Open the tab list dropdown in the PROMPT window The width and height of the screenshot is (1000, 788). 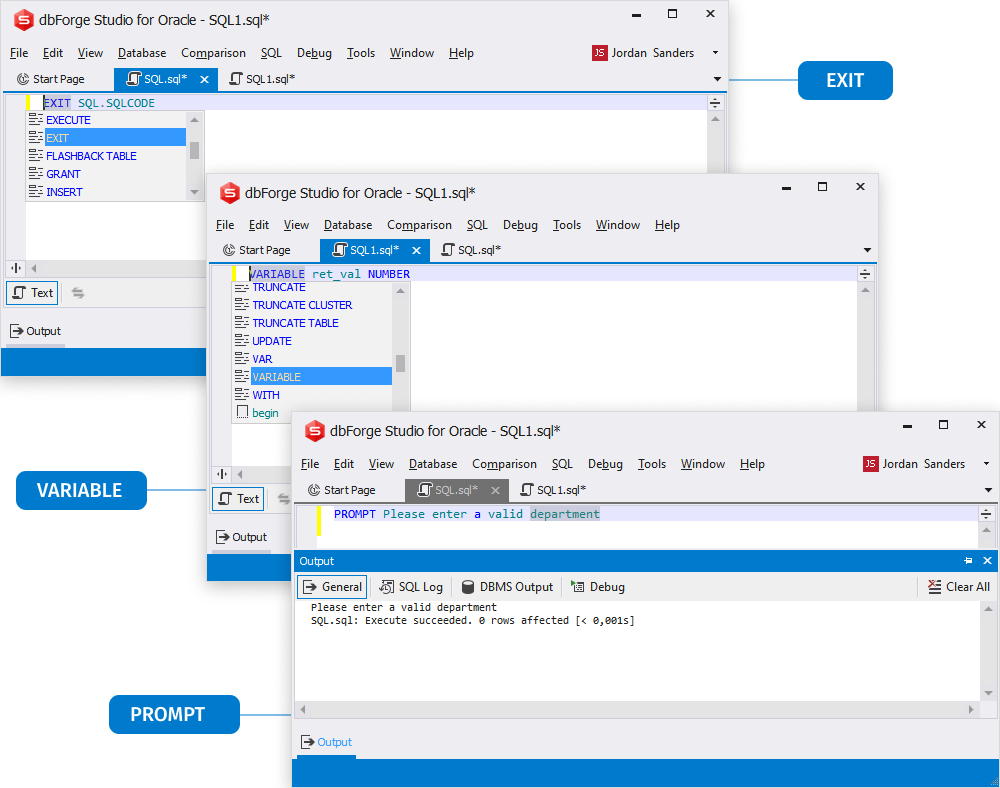[988, 490]
